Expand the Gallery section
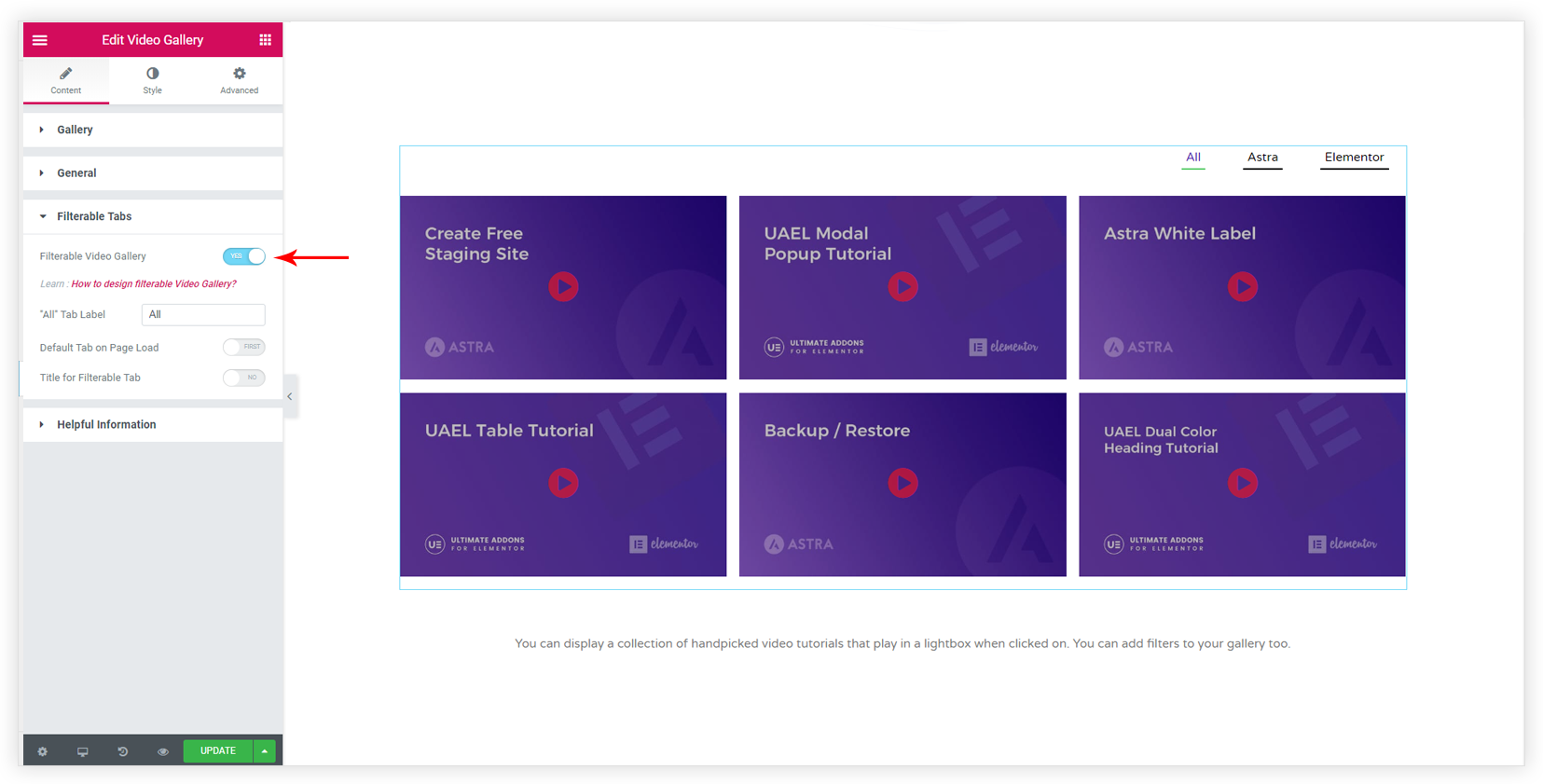 coord(153,130)
